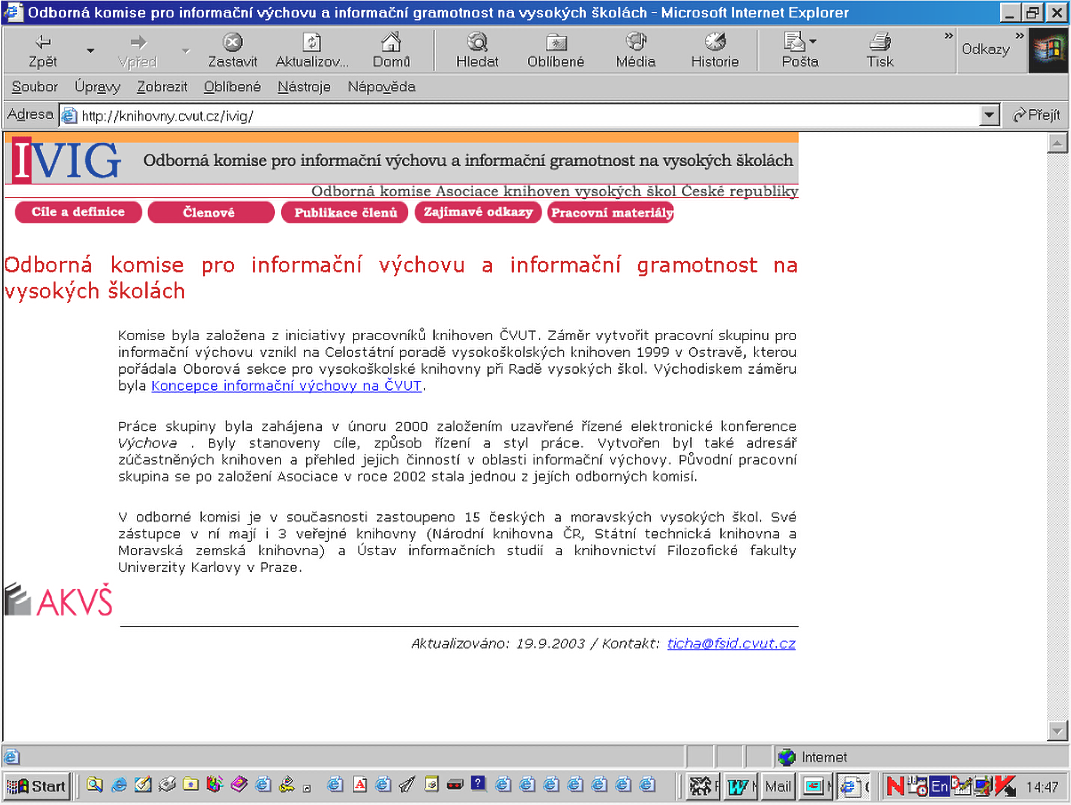1071x805 pixels.
Task: Expand the Zpět history dropdown arrow
Action: pyautogui.click(x=91, y=50)
